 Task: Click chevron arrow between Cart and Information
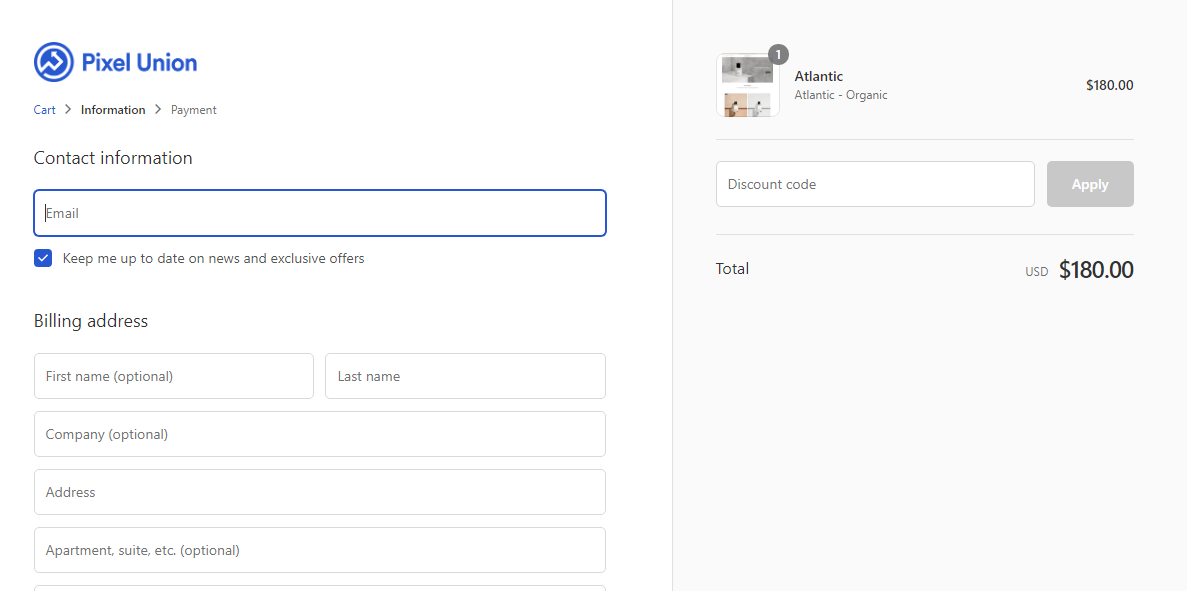(x=68, y=110)
